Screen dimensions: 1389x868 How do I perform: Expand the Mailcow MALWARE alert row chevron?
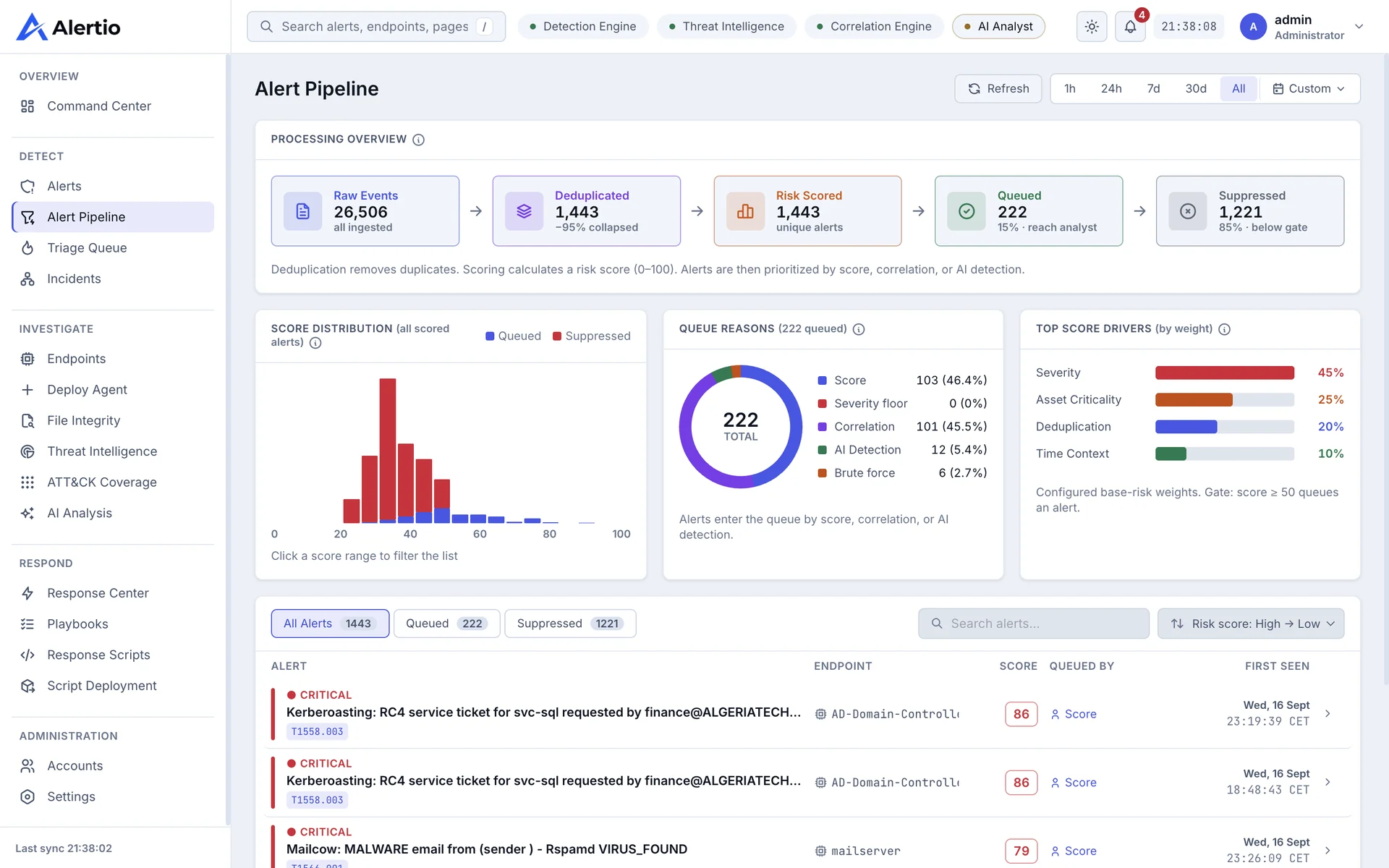click(1328, 851)
